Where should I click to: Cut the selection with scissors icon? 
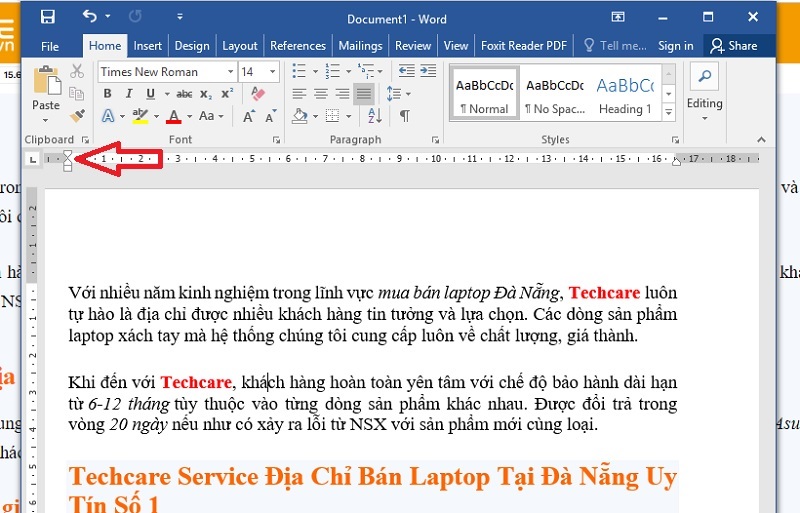[77, 71]
